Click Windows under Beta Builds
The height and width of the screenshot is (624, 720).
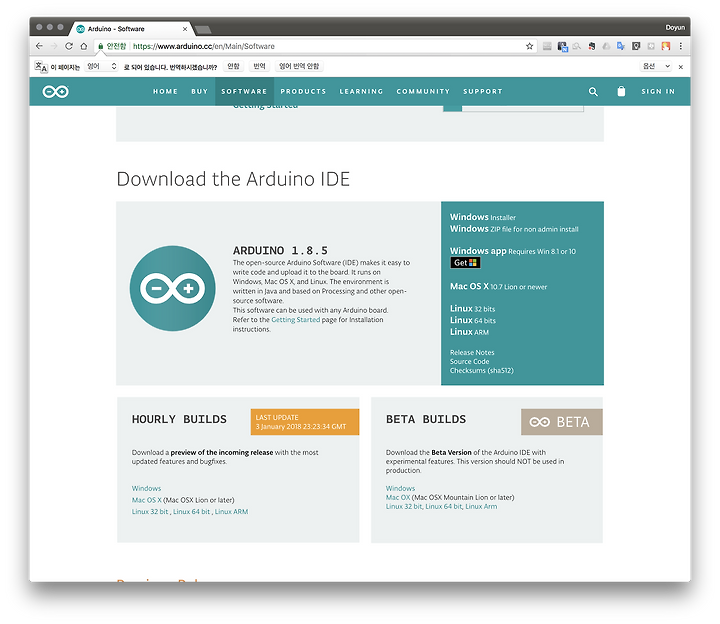point(400,488)
